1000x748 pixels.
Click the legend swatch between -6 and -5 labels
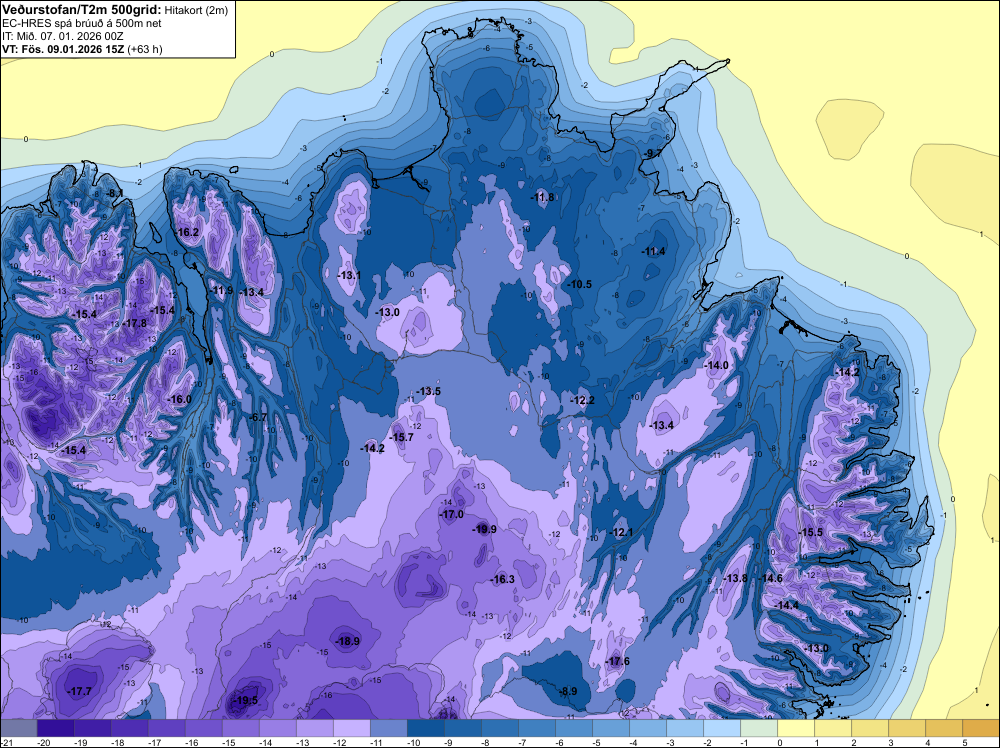tap(574, 728)
